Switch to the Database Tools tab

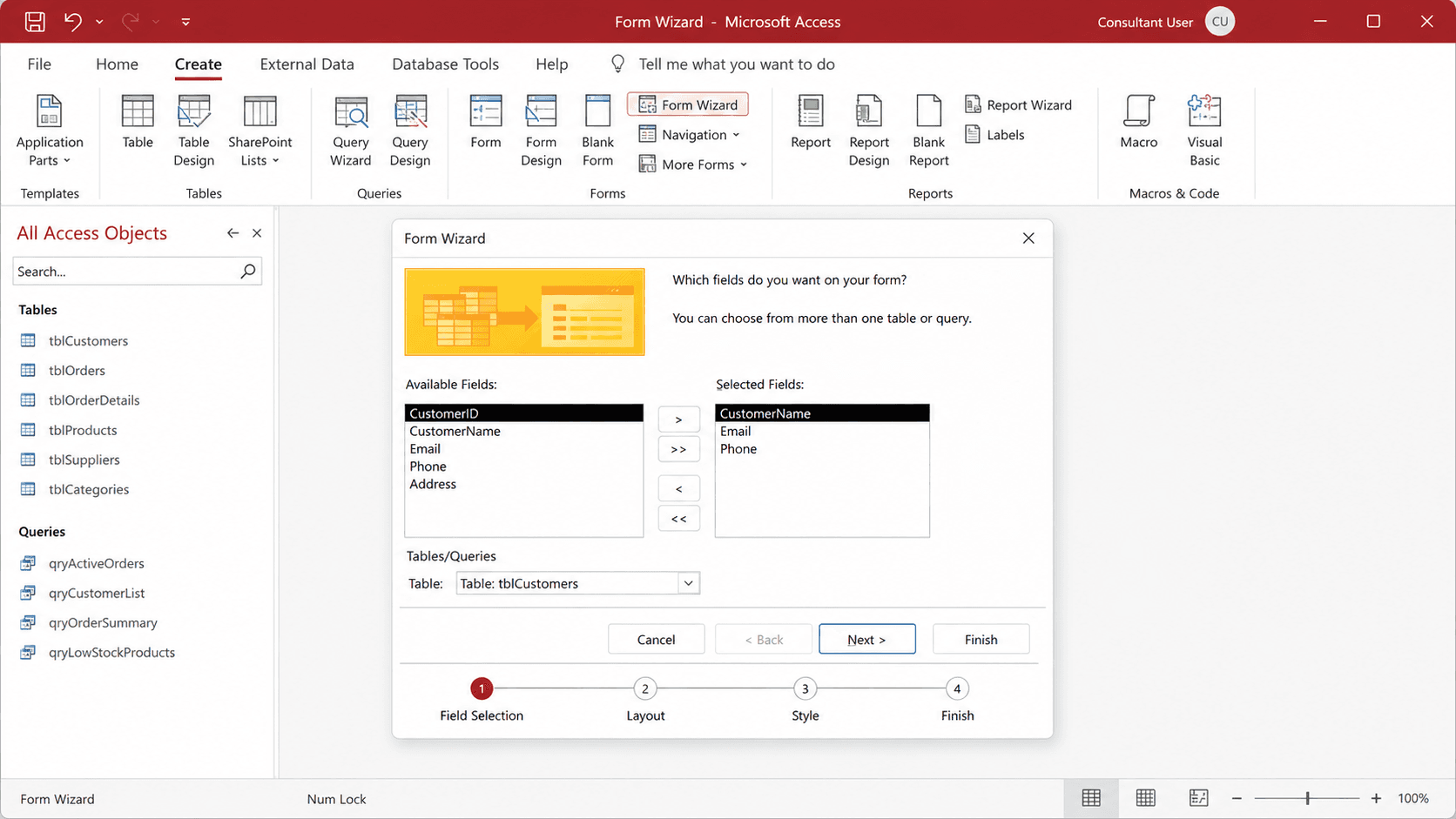pos(445,64)
